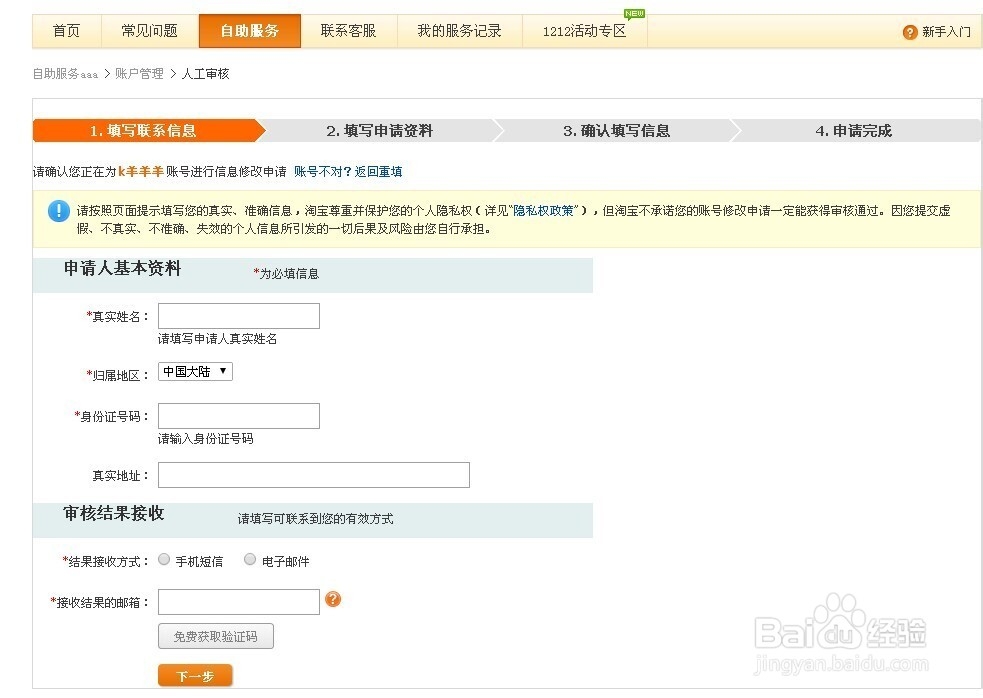Open the 归属地区 dropdown showing 中国大陆

pos(195,371)
